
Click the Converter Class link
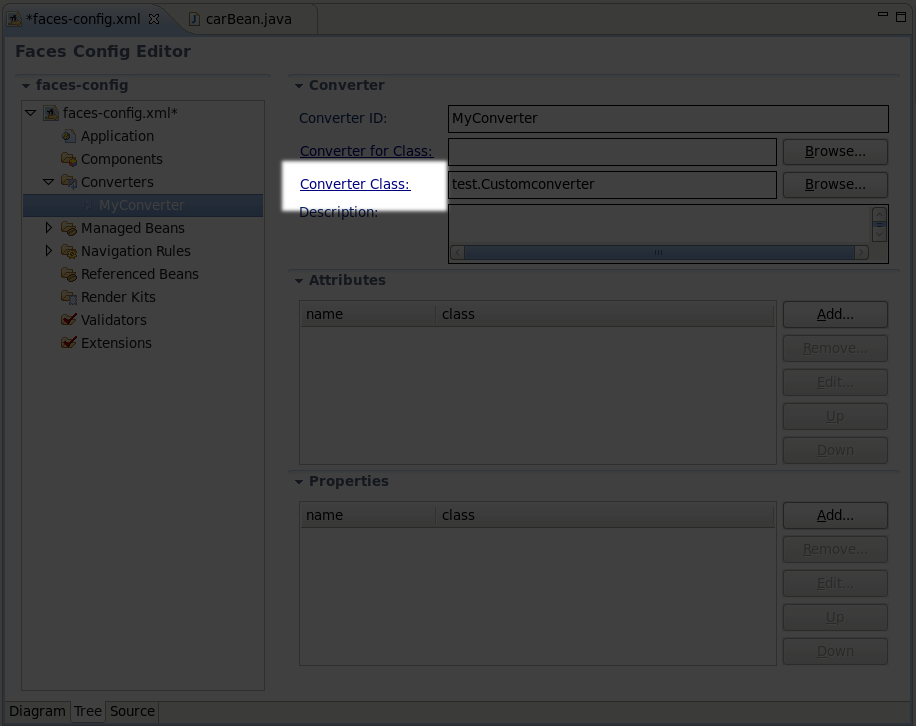353,184
